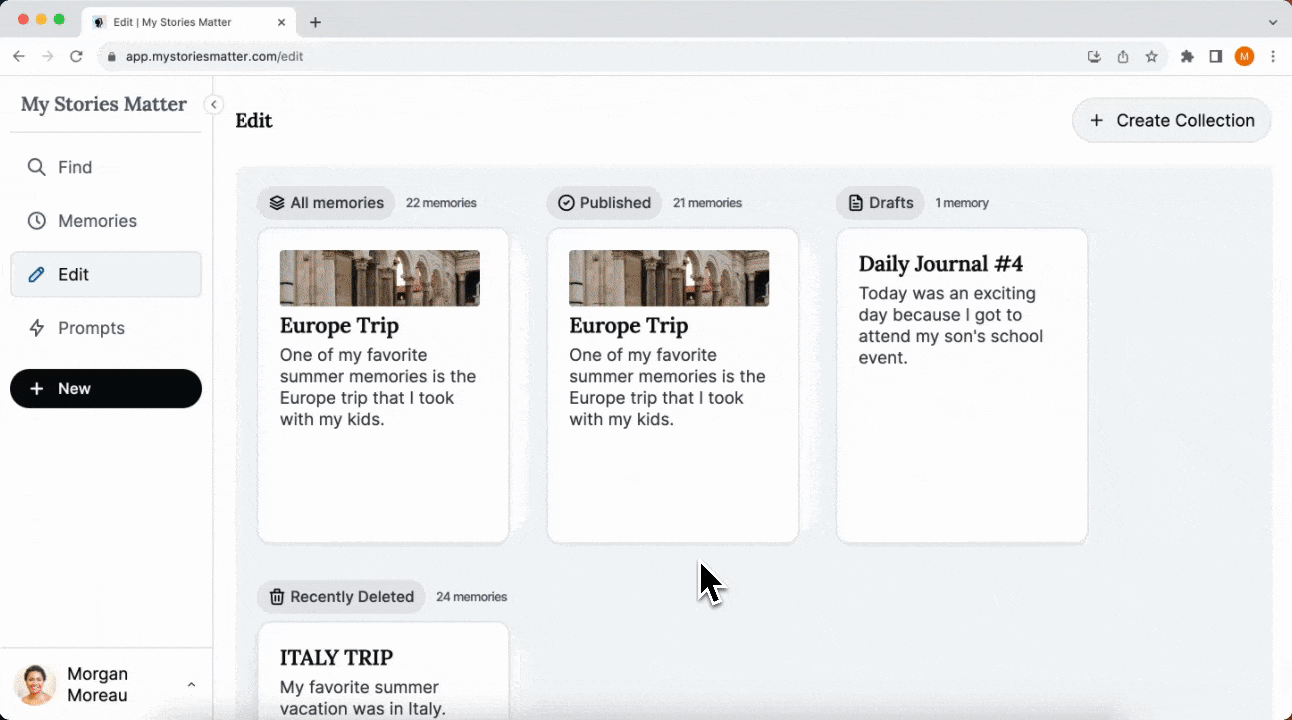Click the clock icon next to Memories
This screenshot has height=720, width=1292.
(37, 221)
